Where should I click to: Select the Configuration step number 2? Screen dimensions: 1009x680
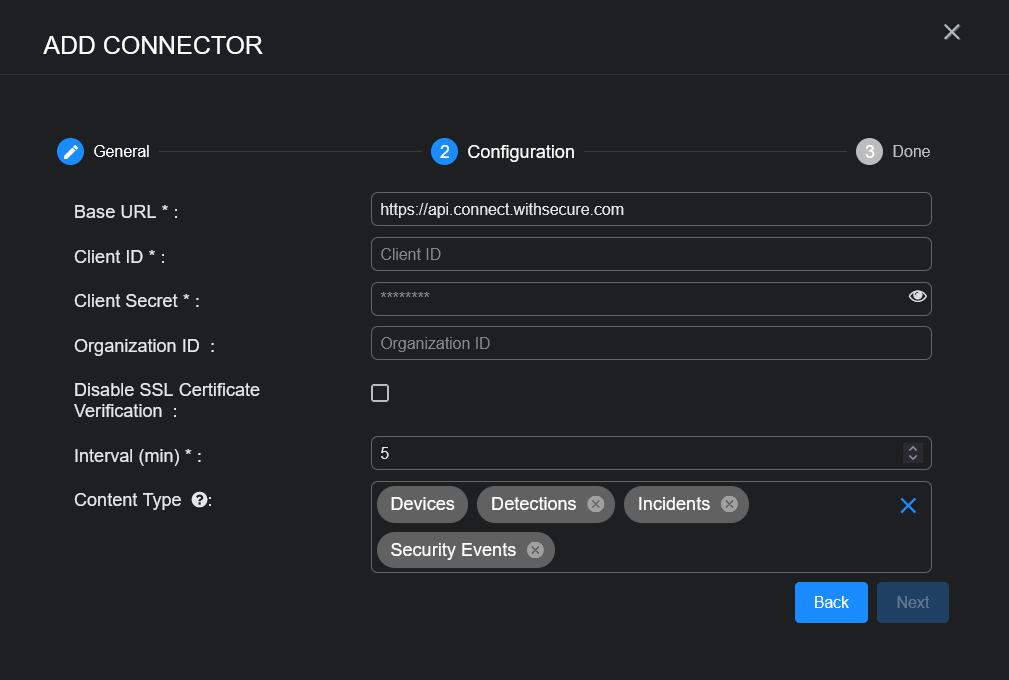444,151
